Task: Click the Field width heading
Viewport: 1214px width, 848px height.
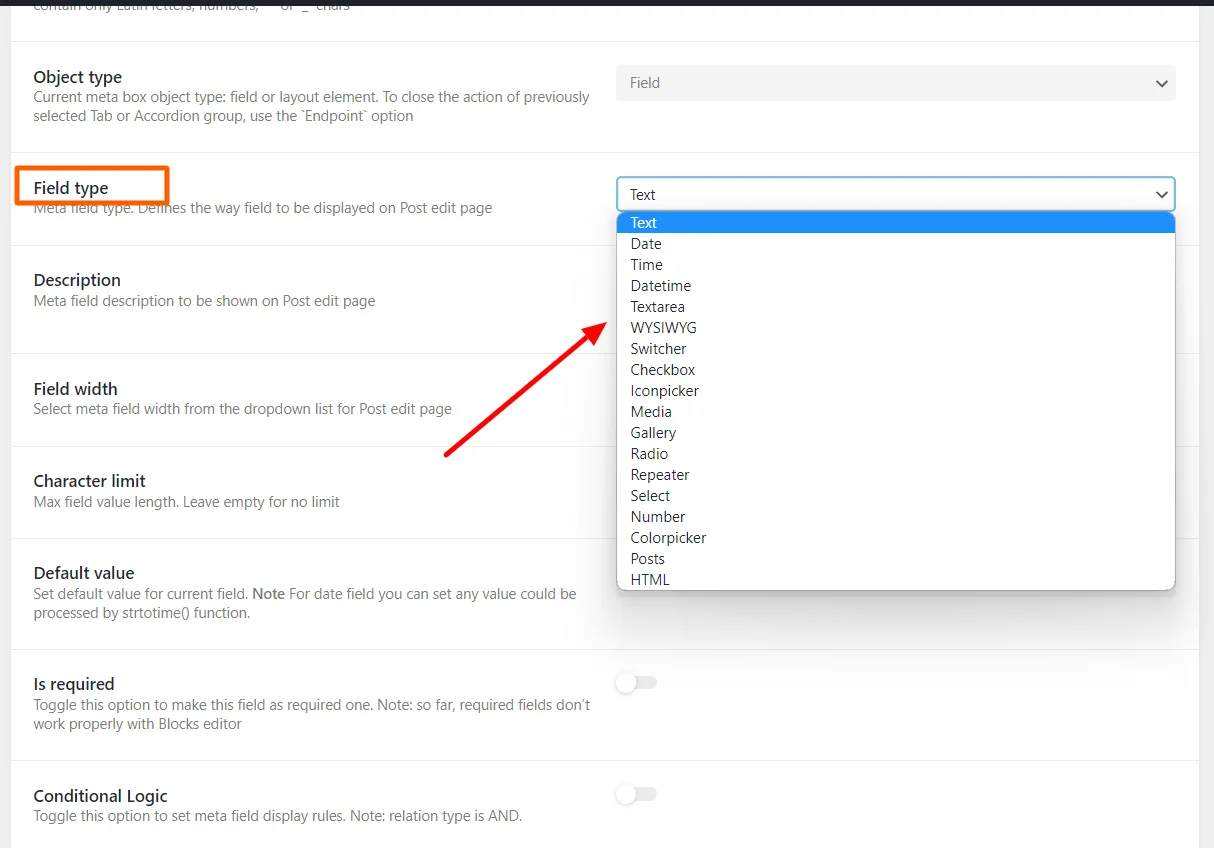Action: pyautogui.click(x=75, y=389)
